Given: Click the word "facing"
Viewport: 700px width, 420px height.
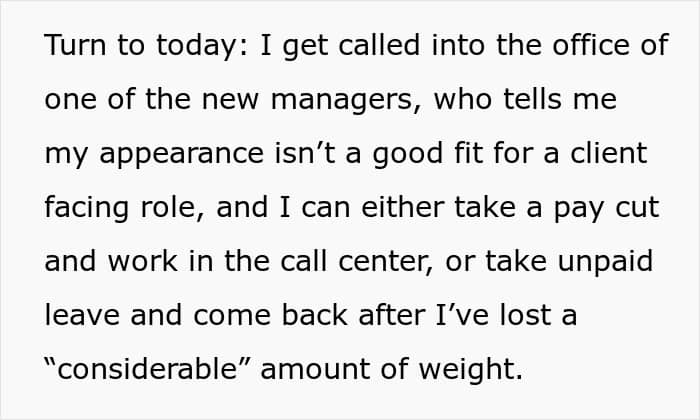Looking at the screenshot, I should [x=87, y=209].
